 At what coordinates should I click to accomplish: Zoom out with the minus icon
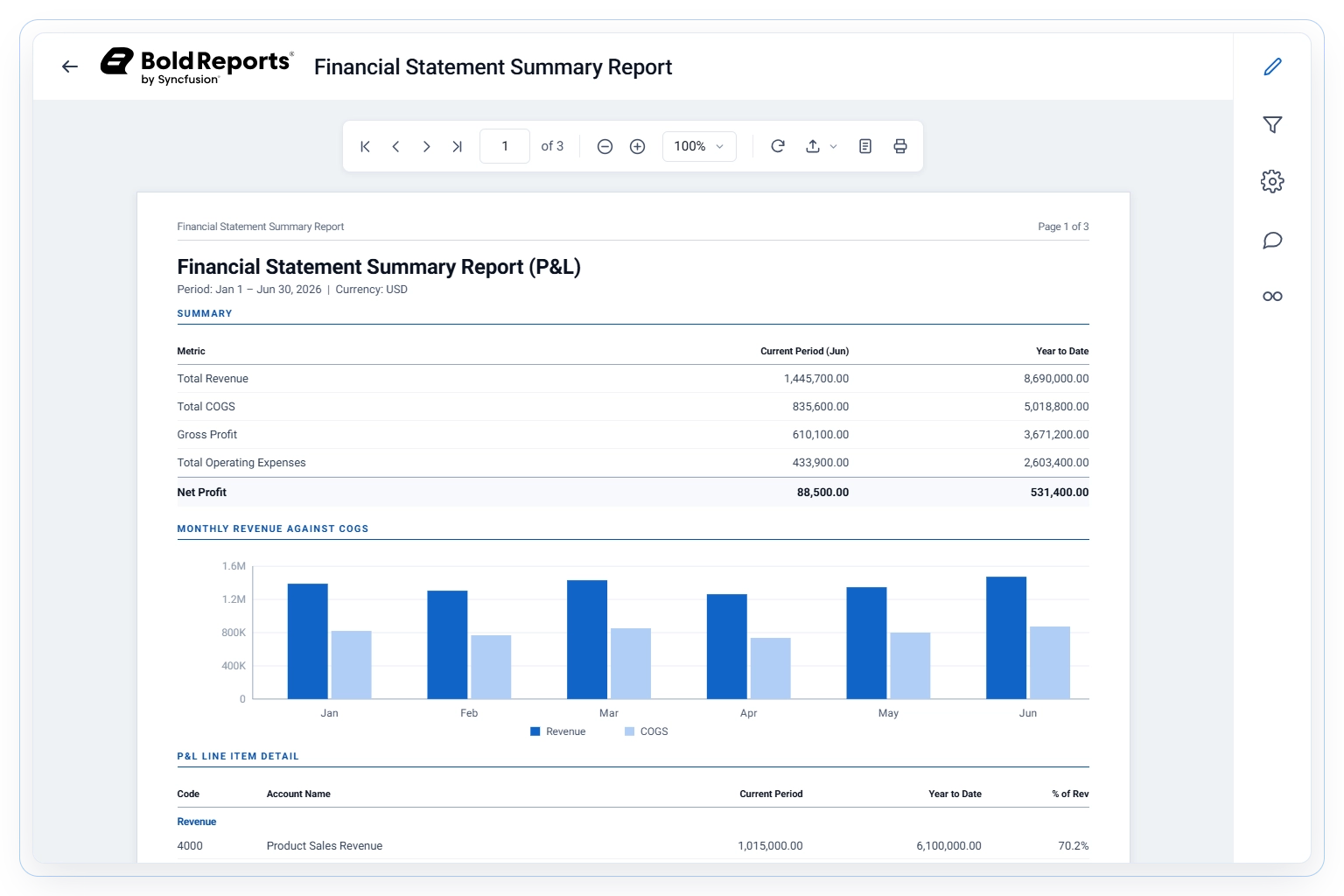[x=605, y=146]
